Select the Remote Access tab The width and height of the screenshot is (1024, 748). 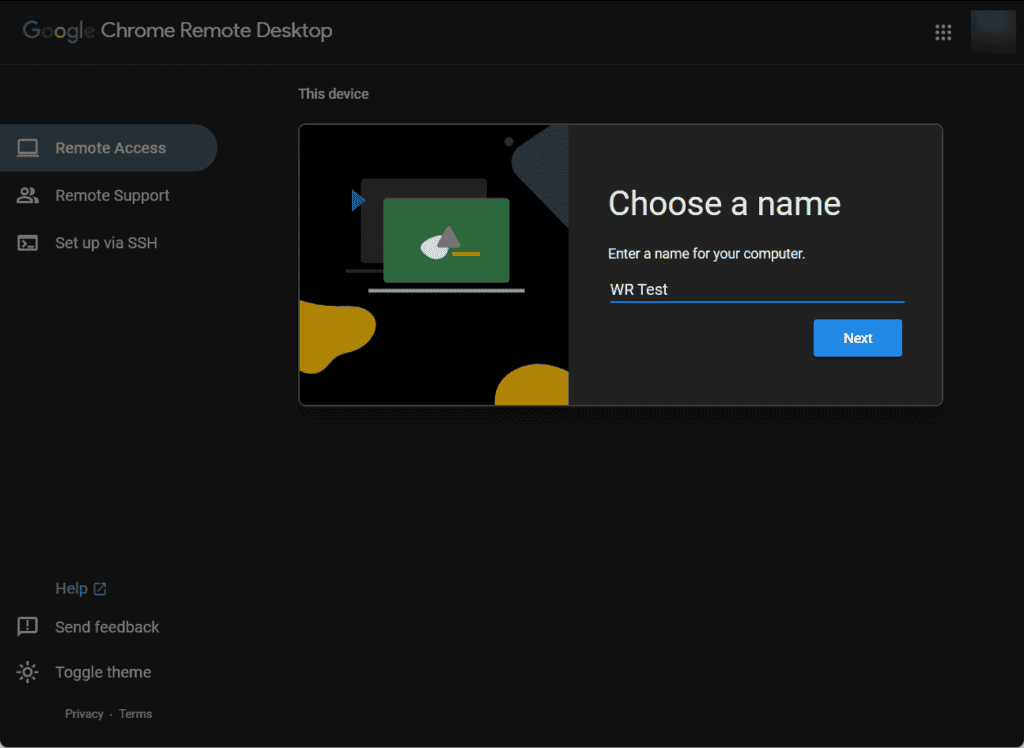pyautogui.click(x=108, y=148)
